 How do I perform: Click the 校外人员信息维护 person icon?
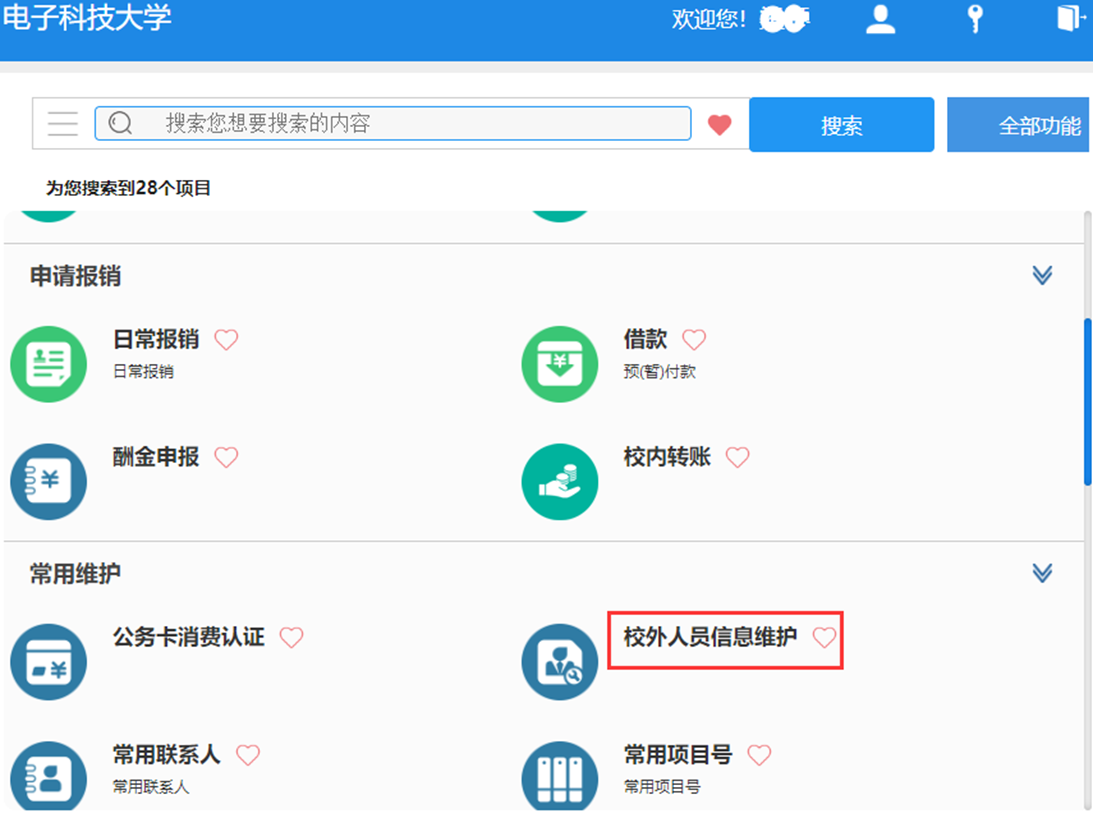pos(560,662)
